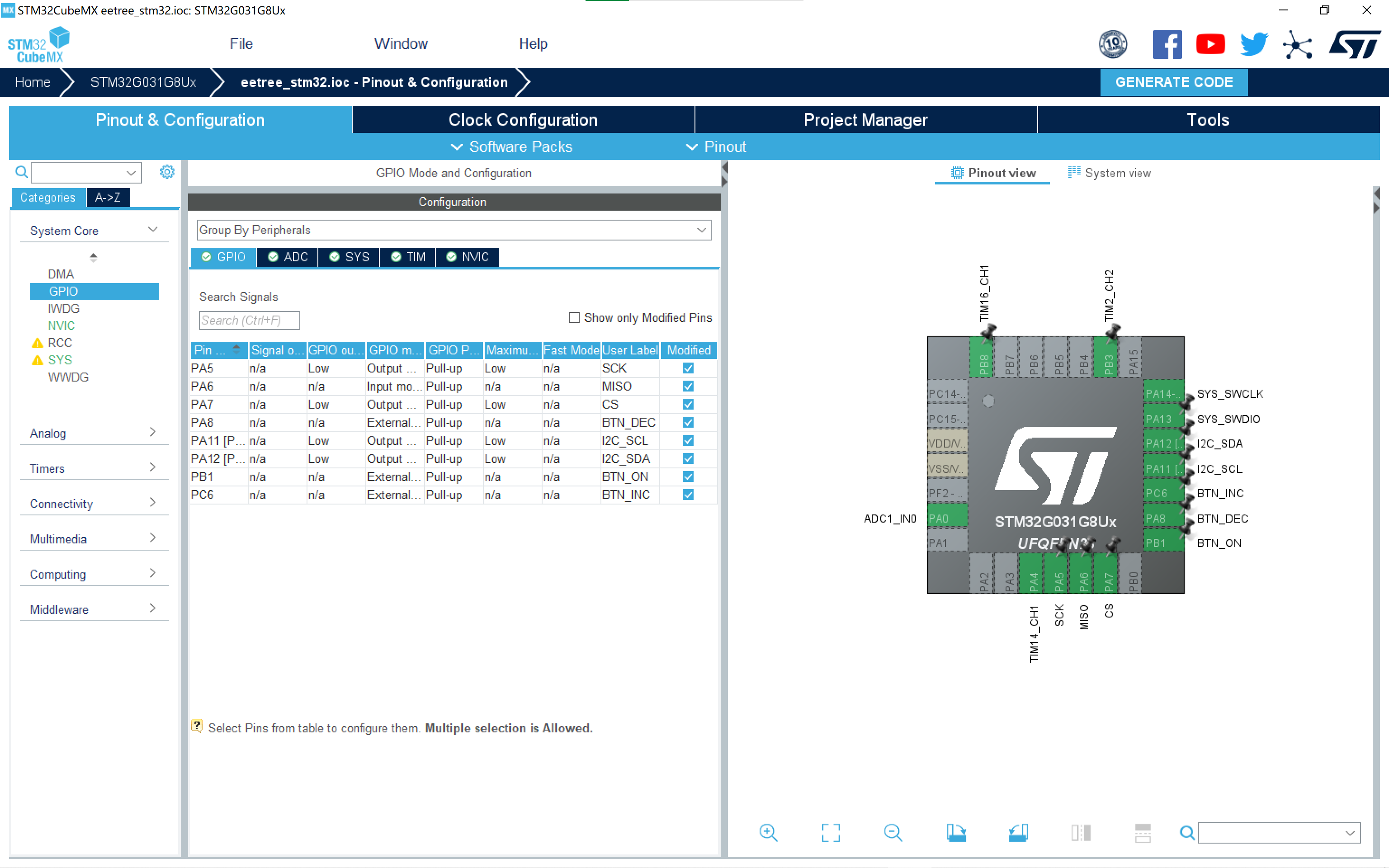
Task: Open the Tools tab
Action: 1208,119
